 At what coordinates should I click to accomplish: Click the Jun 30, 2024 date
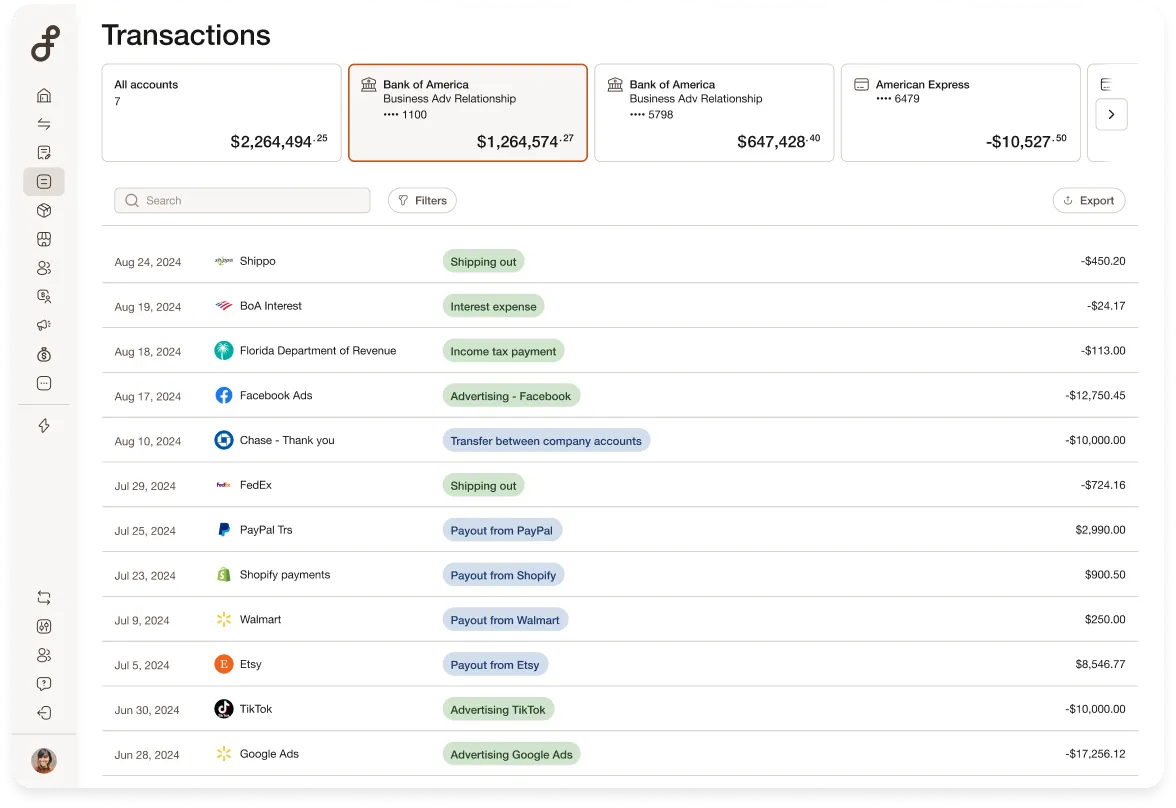pos(147,710)
